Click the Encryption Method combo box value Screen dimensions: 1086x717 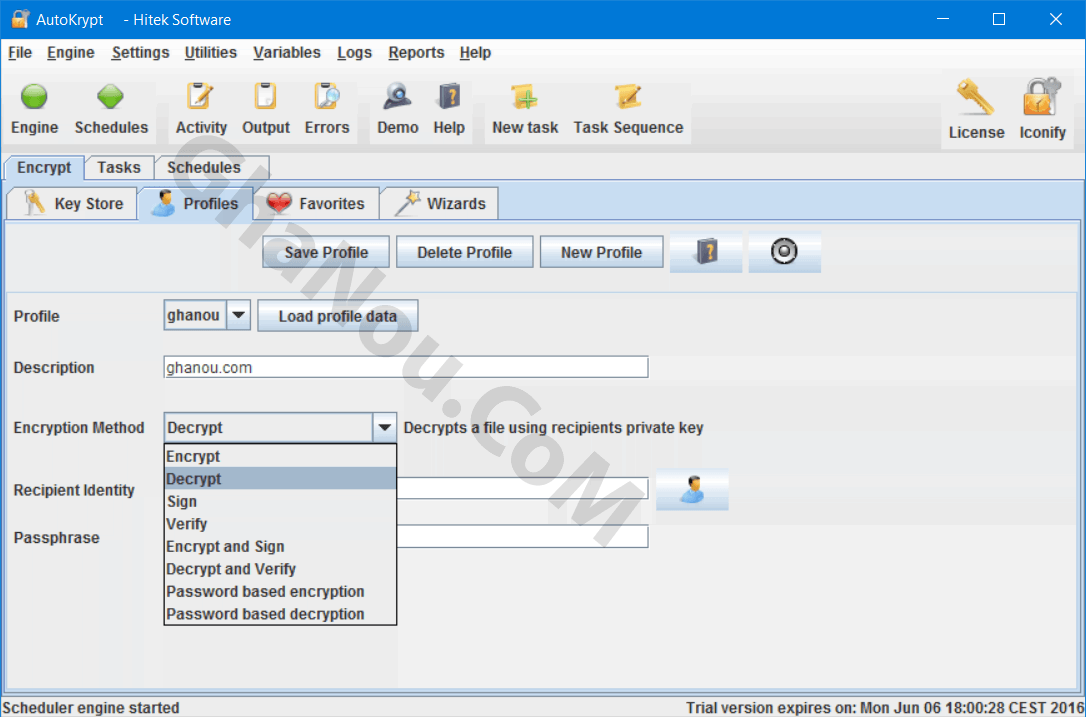[x=269, y=427]
